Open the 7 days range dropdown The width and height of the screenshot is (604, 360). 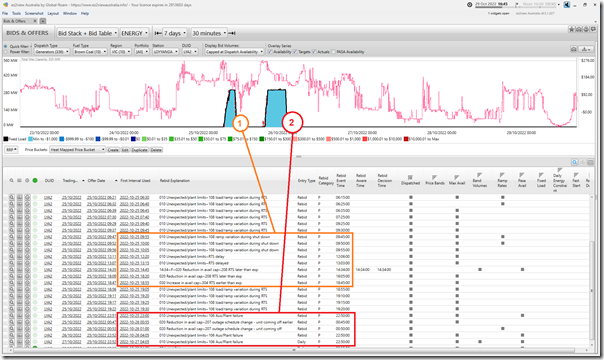tap(174, 33)
